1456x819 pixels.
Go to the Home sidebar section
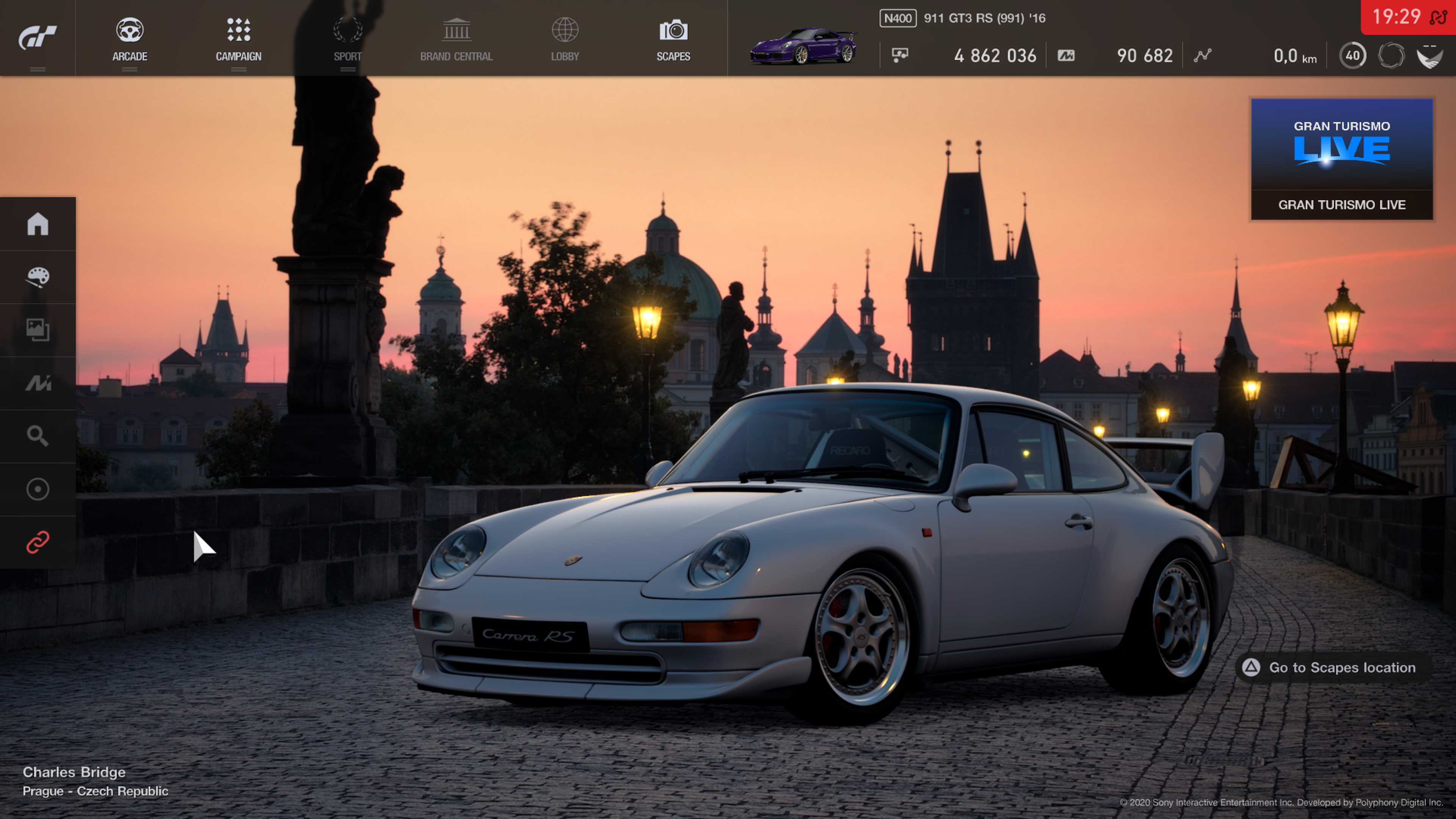pos(38,224)
